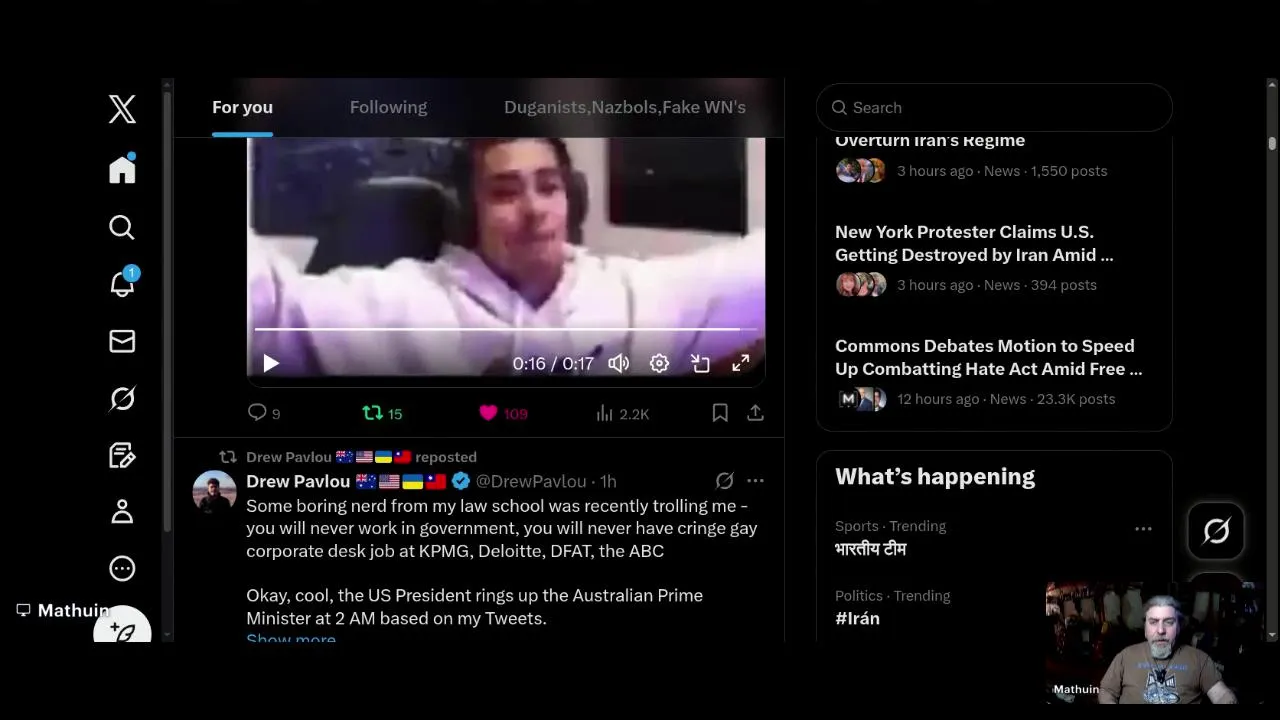Open the three-dot menu on Drew Pavlou's post
This screenshot has height=720, width=1280.
[755, 481]
